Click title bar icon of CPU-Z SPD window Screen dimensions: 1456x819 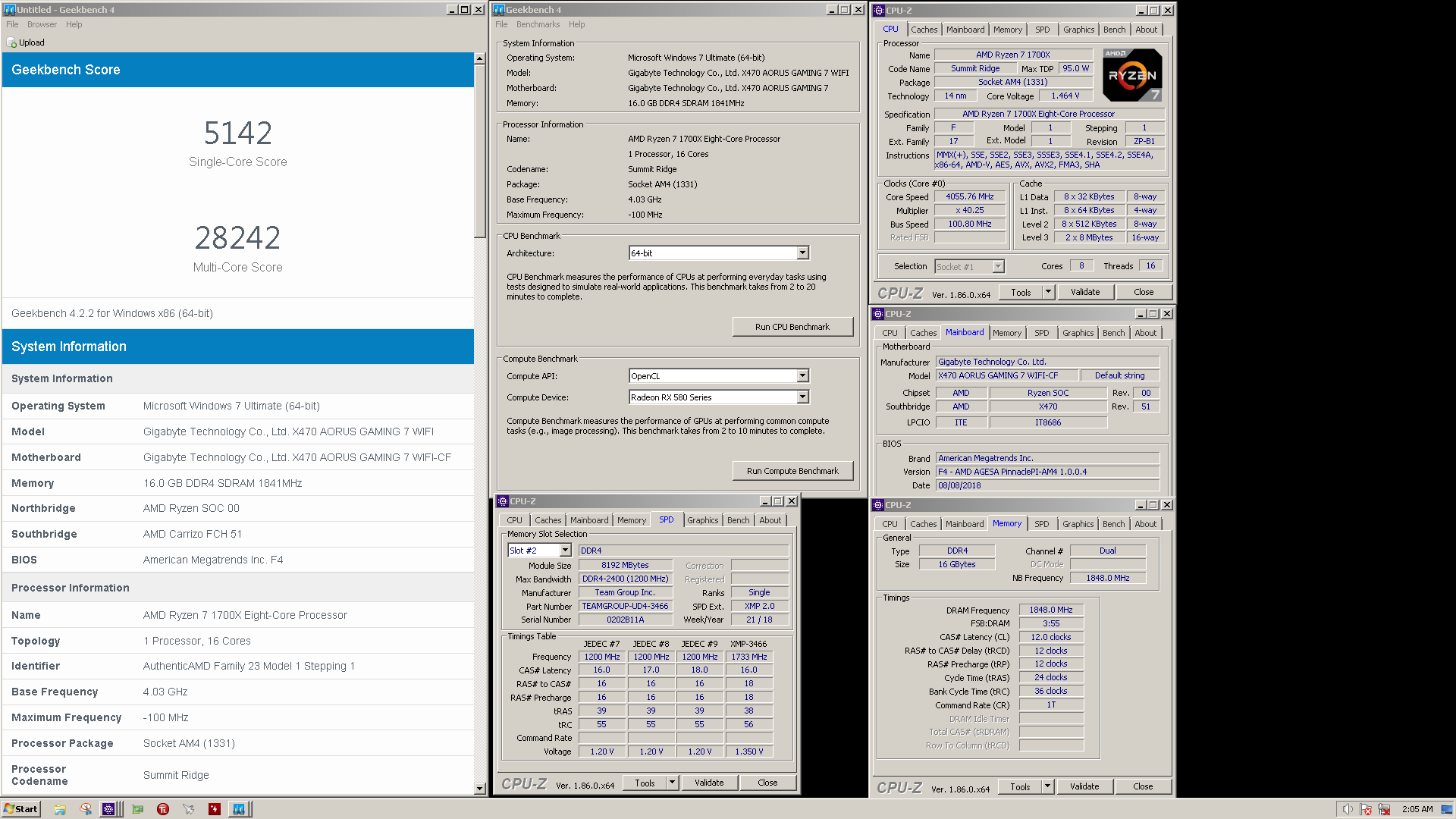click(502, 501)
